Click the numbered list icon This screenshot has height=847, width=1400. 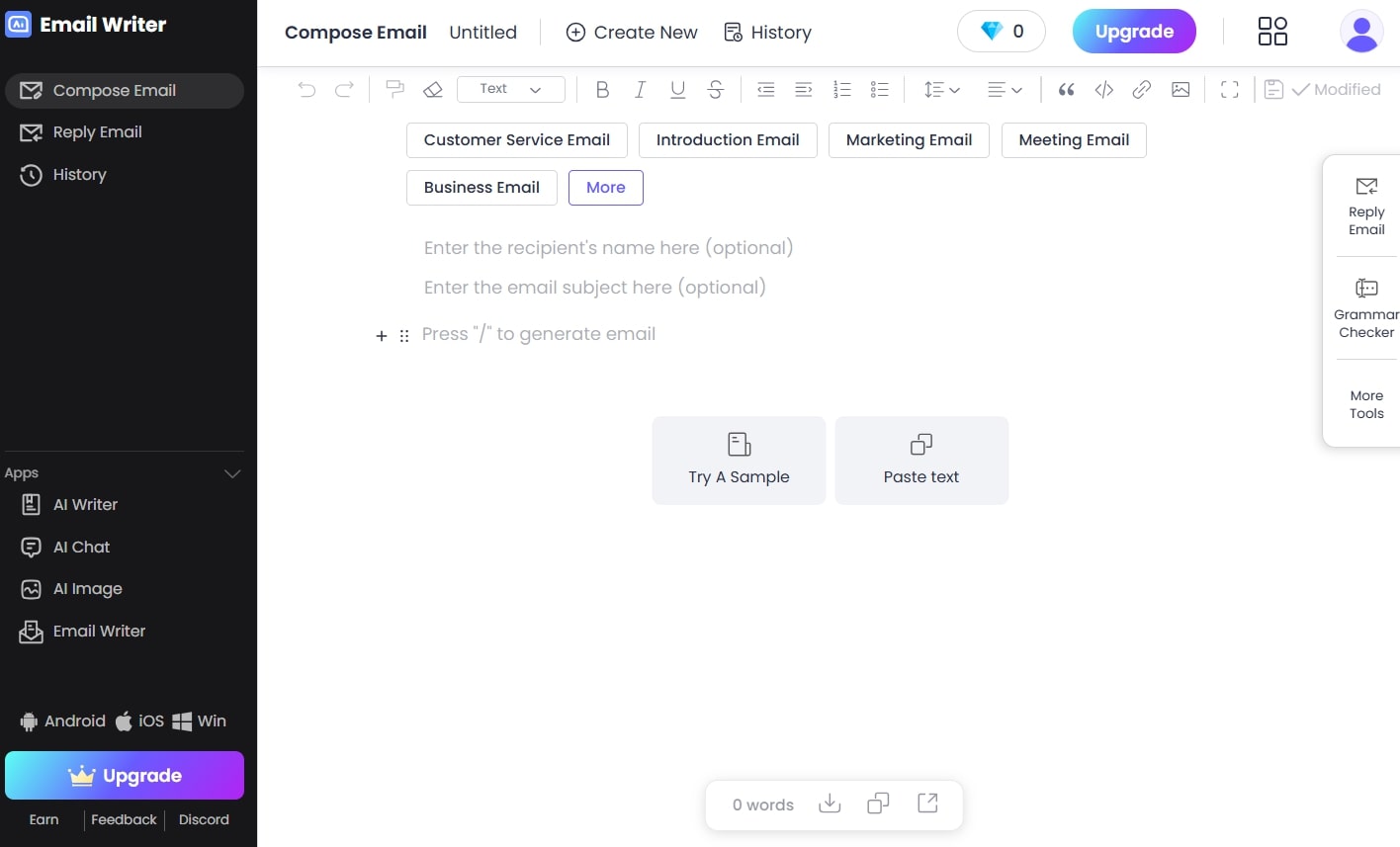click(841, 90)
